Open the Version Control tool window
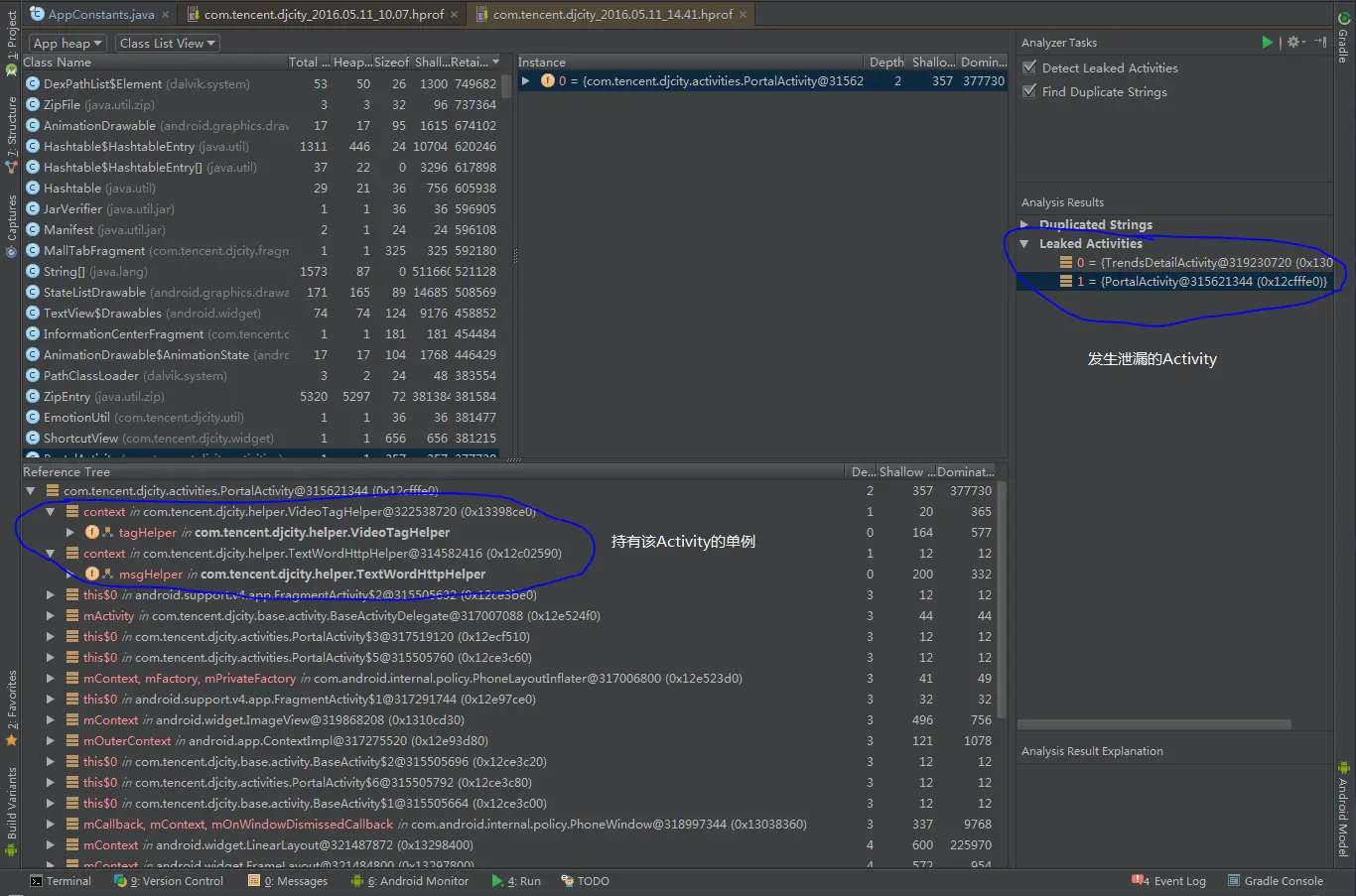The image size is (1356, 896). pos(170,881)
